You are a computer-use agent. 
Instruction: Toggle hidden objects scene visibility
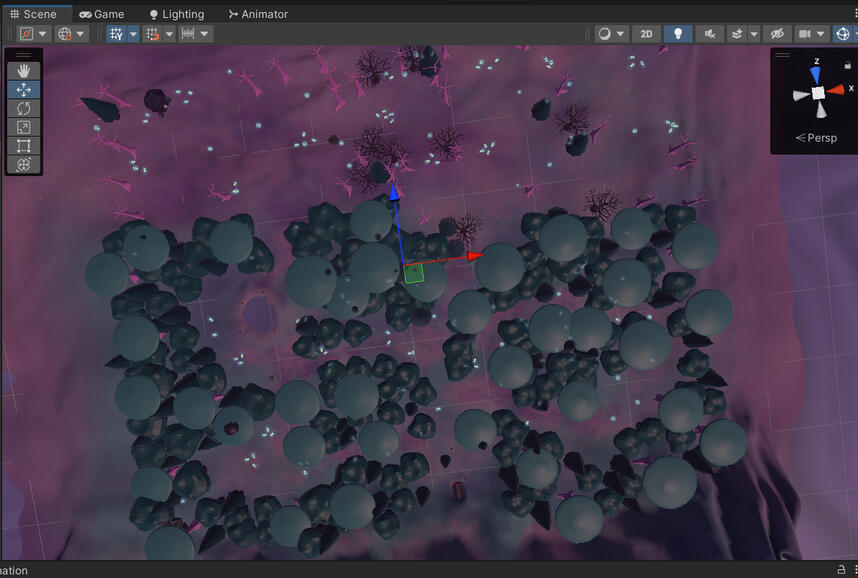pyautogui.click(x=777, y=34)
